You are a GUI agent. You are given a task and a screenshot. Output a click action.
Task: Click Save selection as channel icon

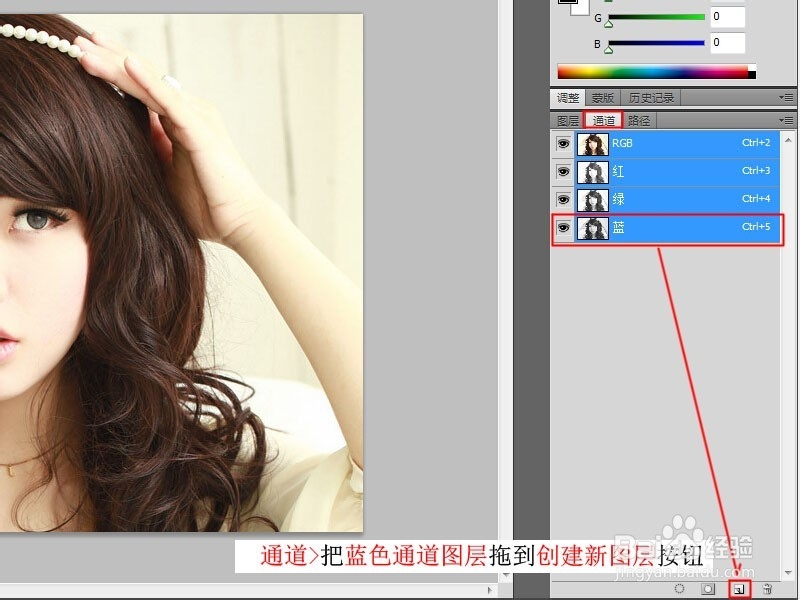click(708, 589)
